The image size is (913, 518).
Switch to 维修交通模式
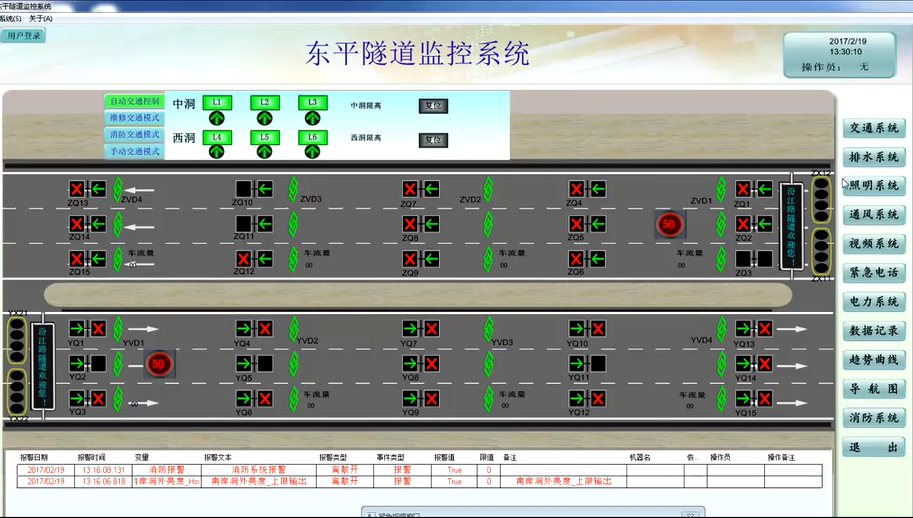tap(134, 118)
